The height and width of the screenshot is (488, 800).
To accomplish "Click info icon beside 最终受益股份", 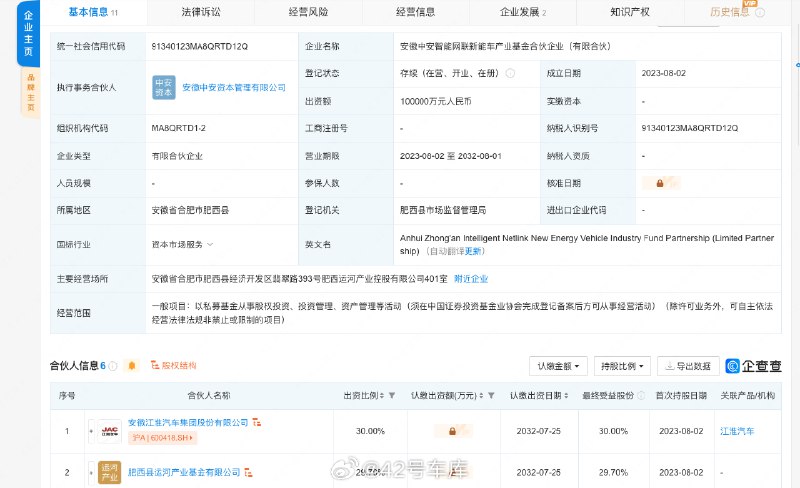I will click(641, 396).
